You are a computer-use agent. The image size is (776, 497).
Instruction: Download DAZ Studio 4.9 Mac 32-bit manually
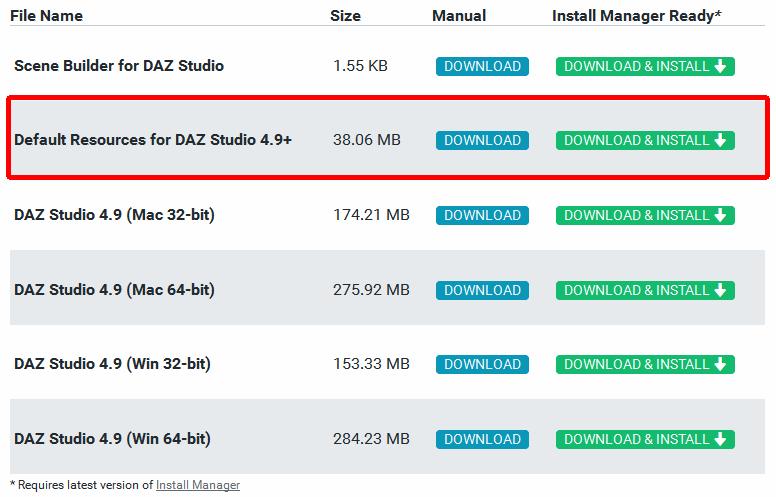[x=482, y=215]
